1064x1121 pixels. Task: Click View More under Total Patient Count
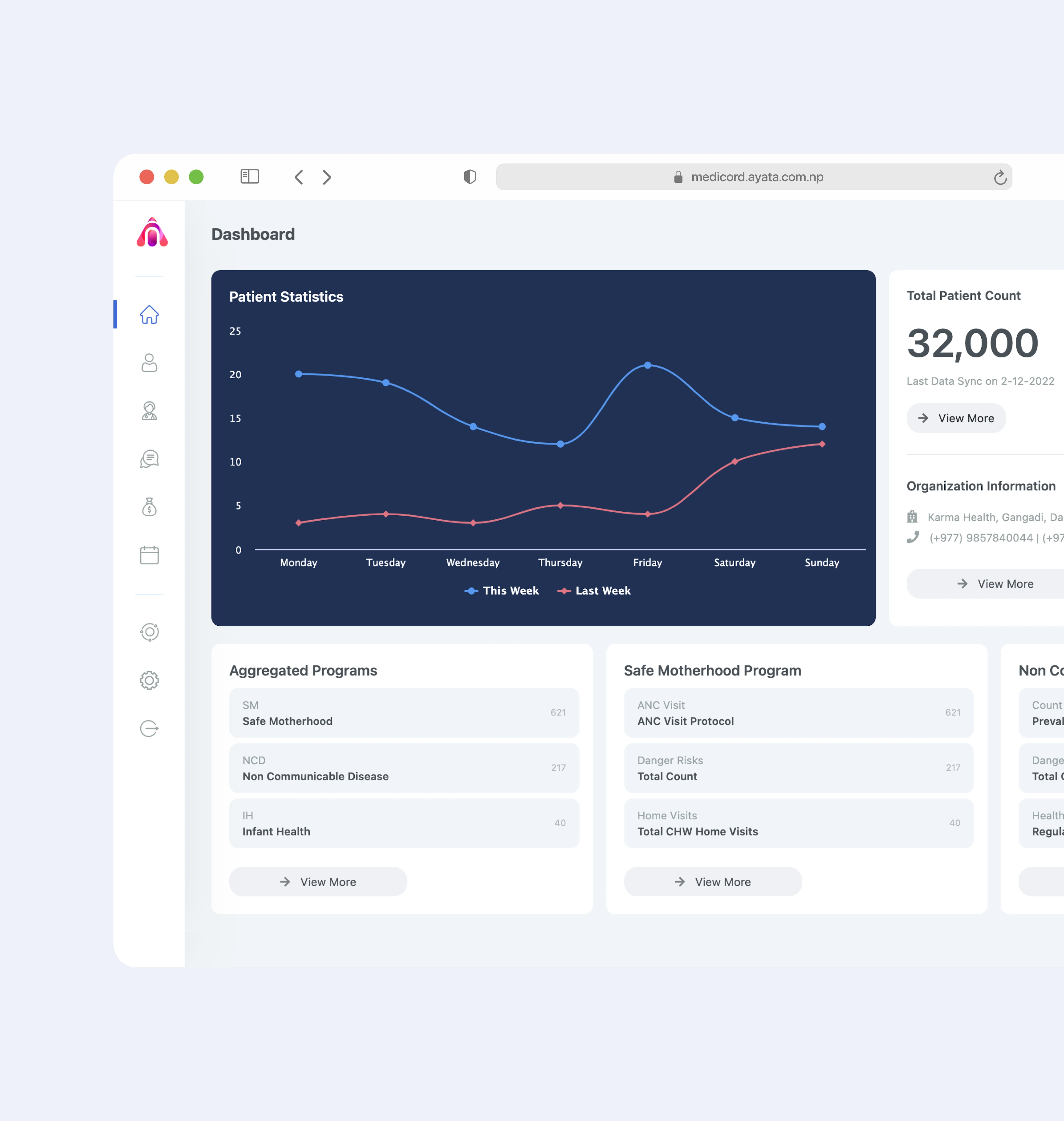[x=956, y=418]
